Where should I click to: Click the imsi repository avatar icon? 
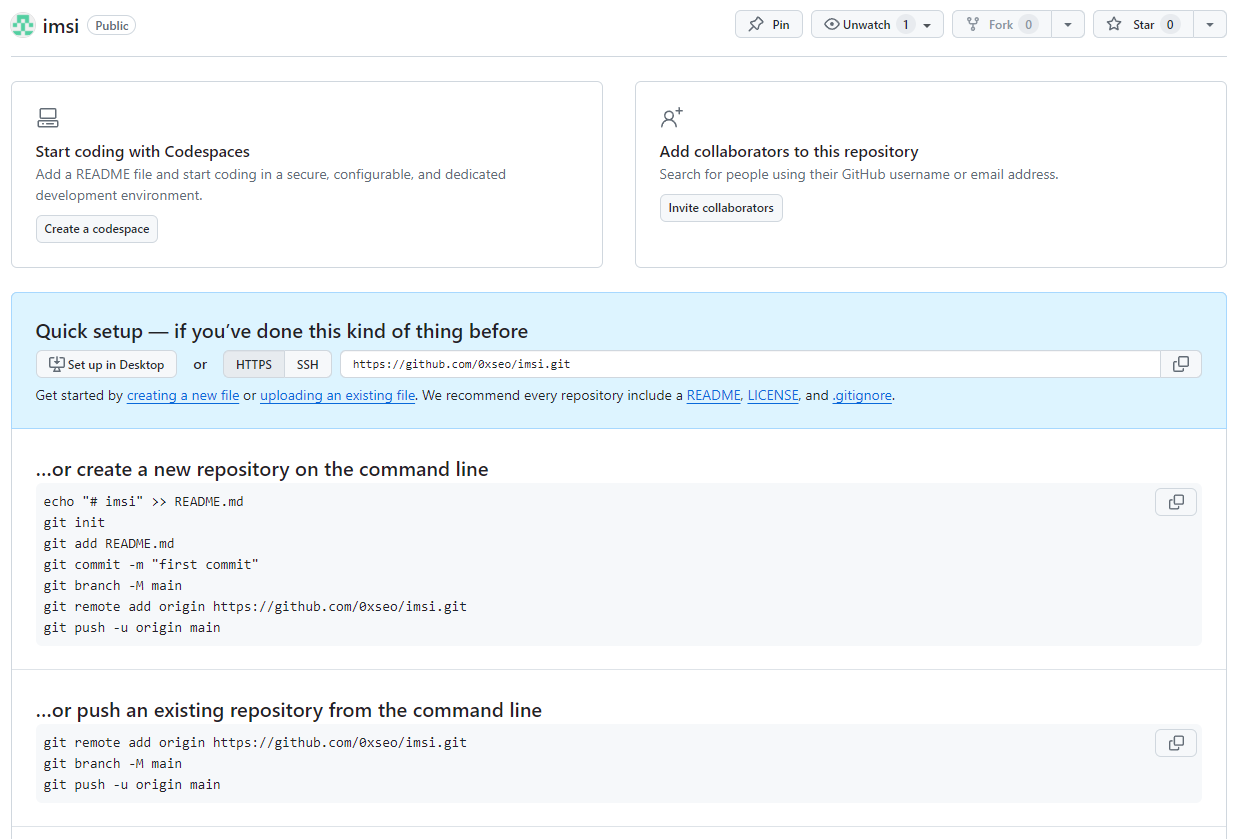pyautogui.click(x=23, y=25)
